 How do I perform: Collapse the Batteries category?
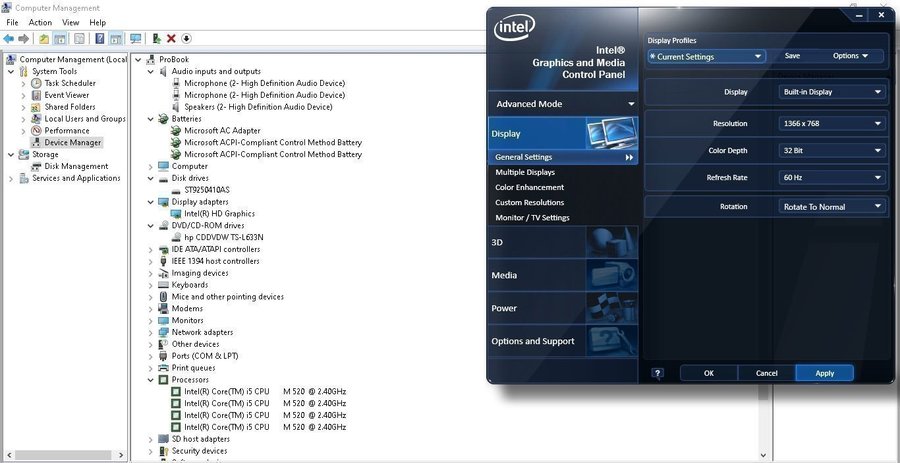click(150, 119)
